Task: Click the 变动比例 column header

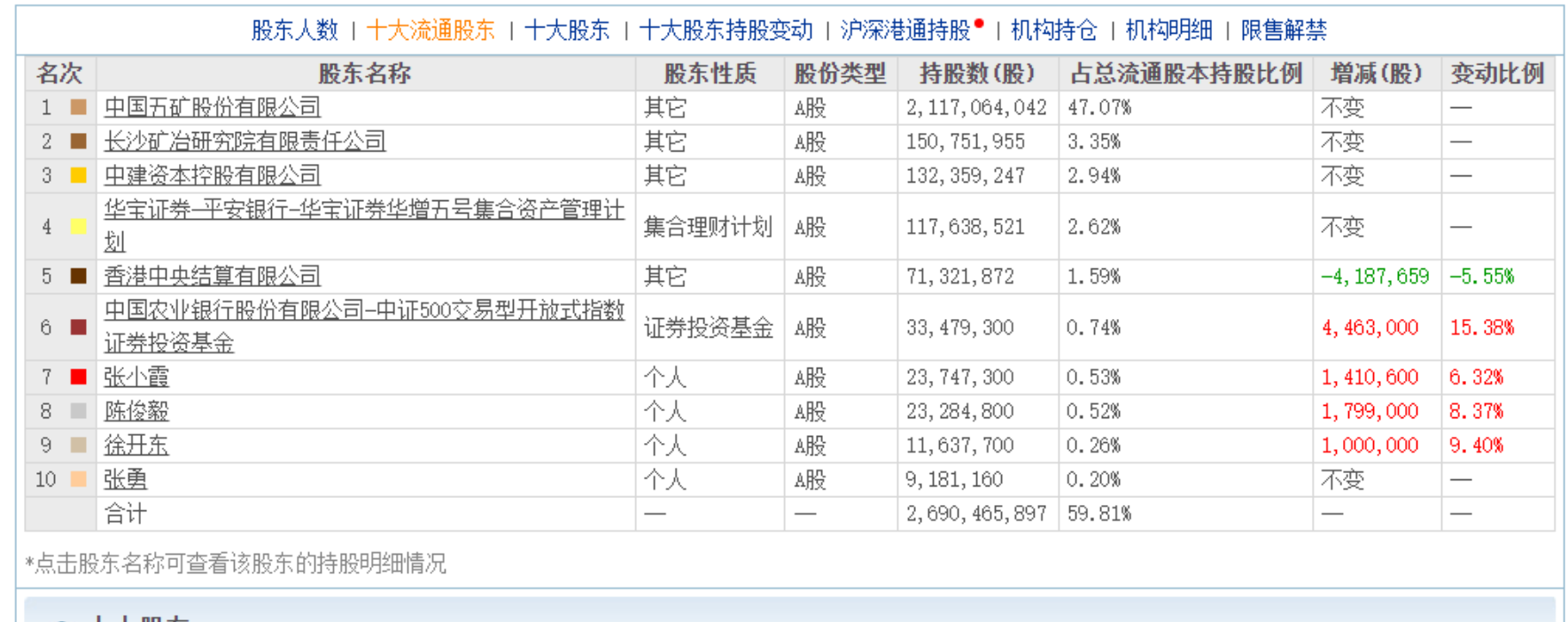Action: pos(1498,74)
